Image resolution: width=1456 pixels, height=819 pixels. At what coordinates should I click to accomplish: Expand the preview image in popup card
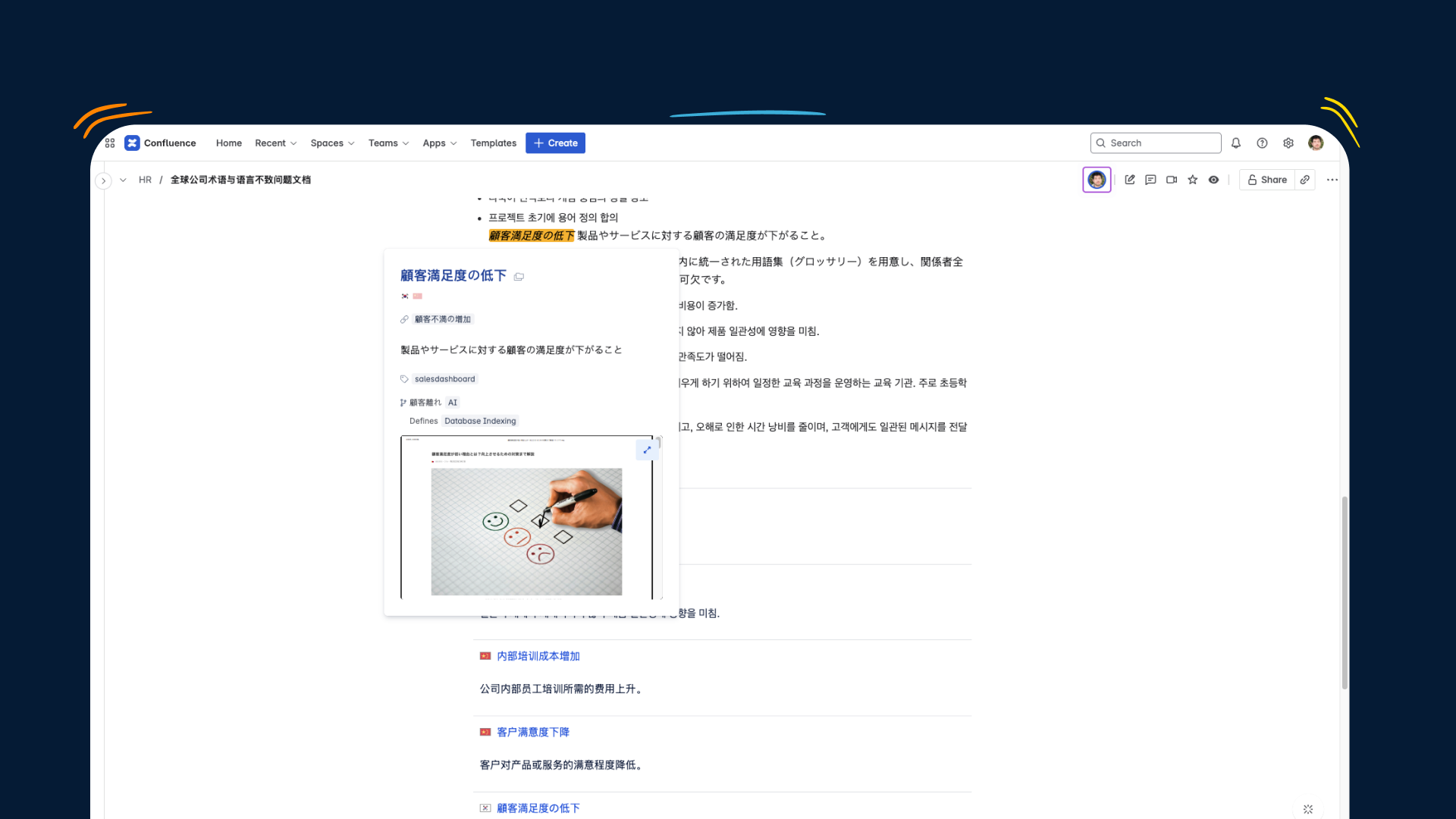click(647, 450)
